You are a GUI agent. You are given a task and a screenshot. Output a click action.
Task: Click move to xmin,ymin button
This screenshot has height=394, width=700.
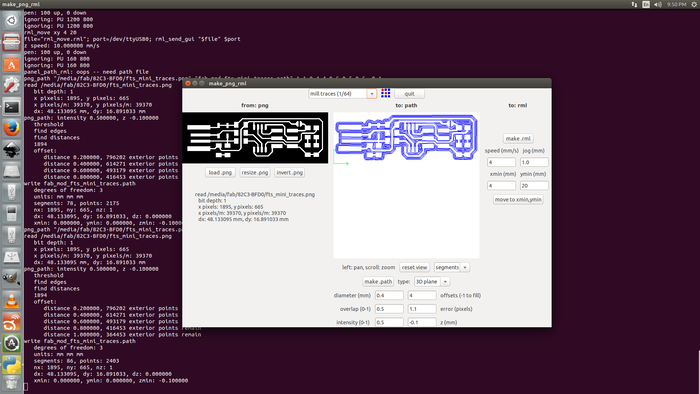518,199
